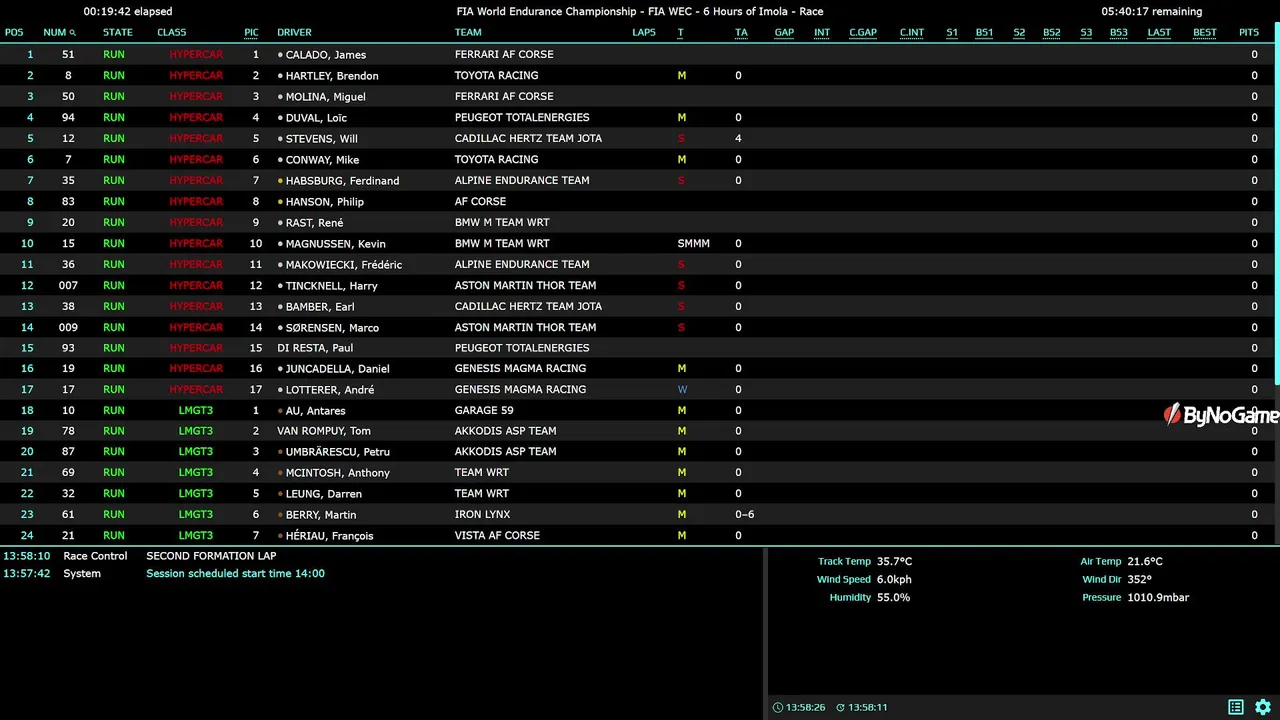Open the settings gear icon
Screen dimensions: 1280x720
1263,707
